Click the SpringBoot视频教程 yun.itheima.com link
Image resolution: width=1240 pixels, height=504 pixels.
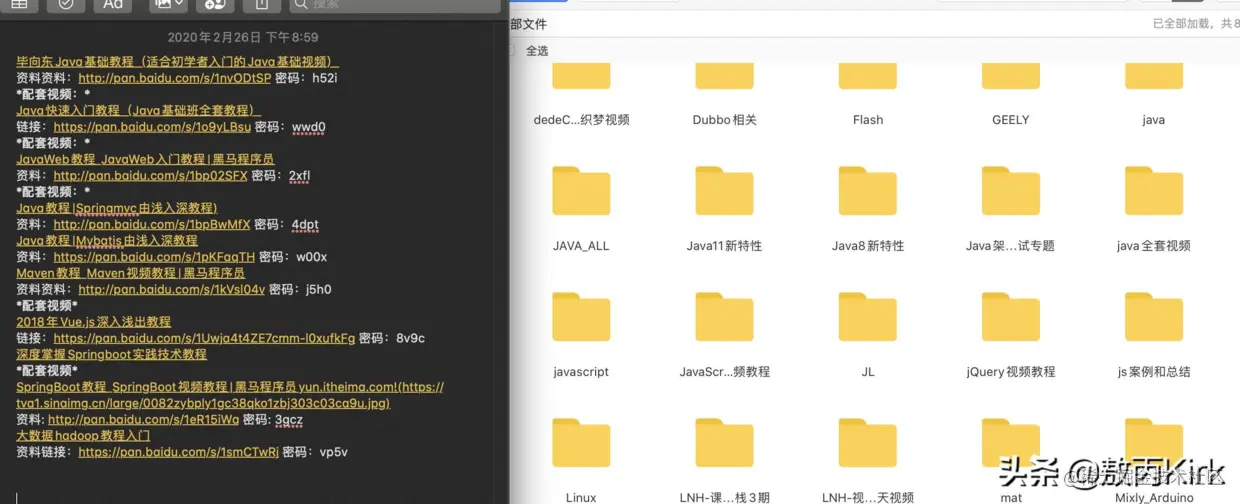click(230, 395)
